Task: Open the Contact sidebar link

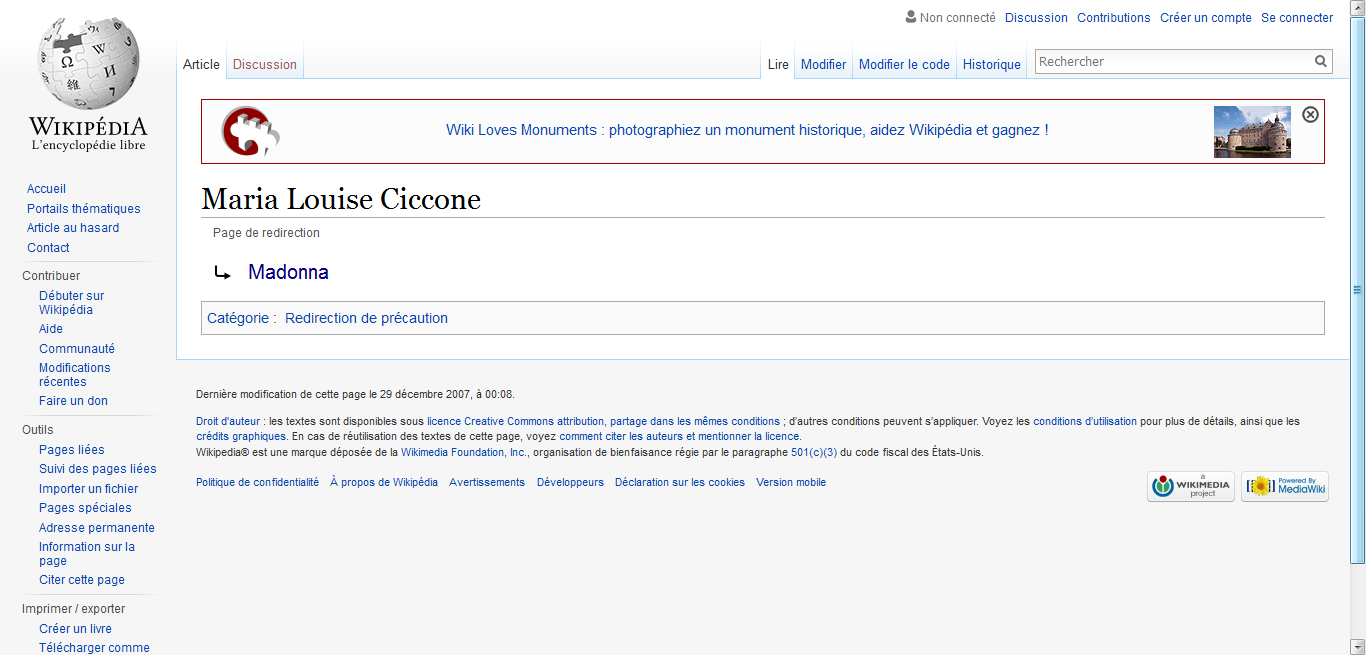Action: point(48,248)
